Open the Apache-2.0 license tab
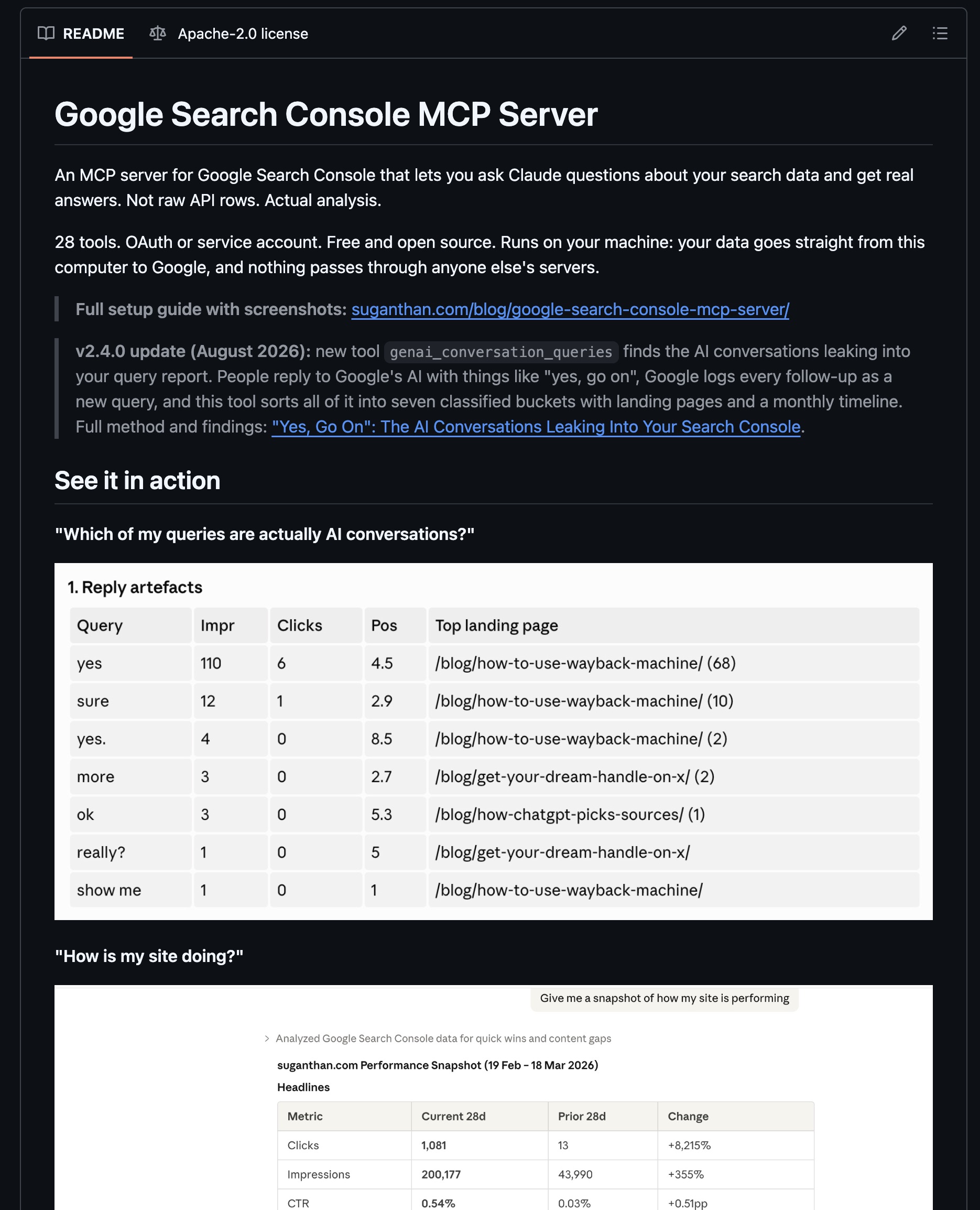This screenshot has width=980, height=1210. (228, 34)
